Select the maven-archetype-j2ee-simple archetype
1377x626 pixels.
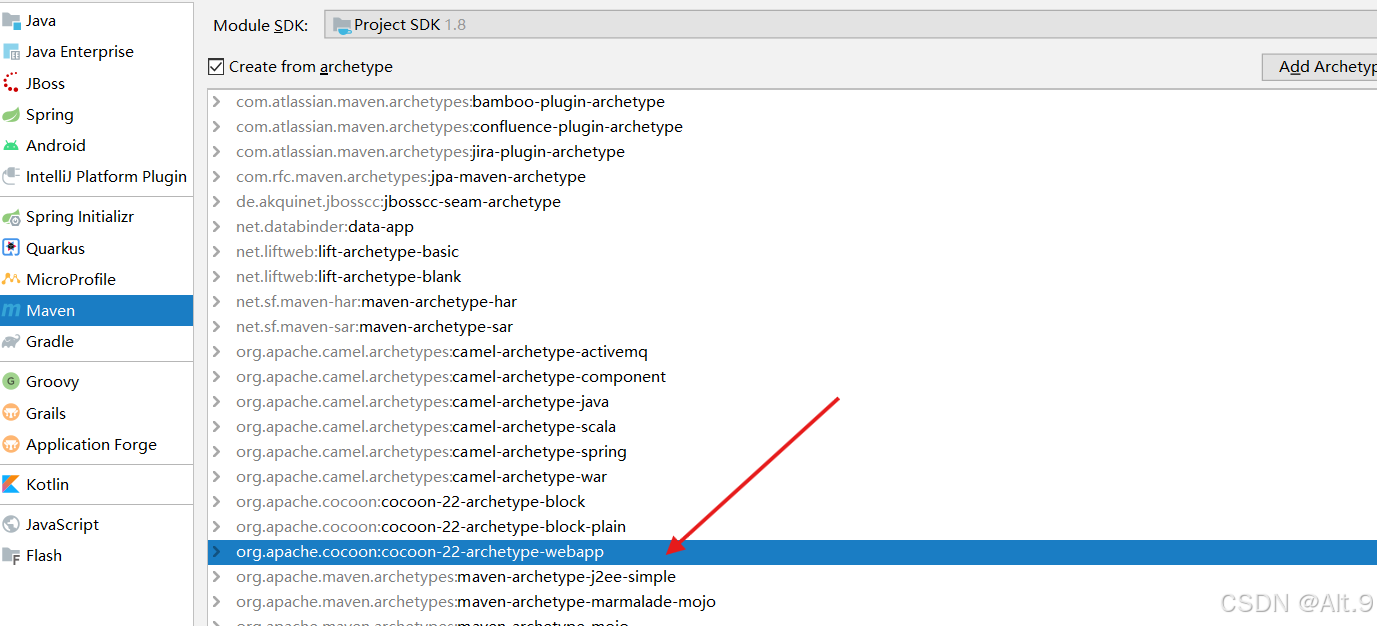(792, 577)
